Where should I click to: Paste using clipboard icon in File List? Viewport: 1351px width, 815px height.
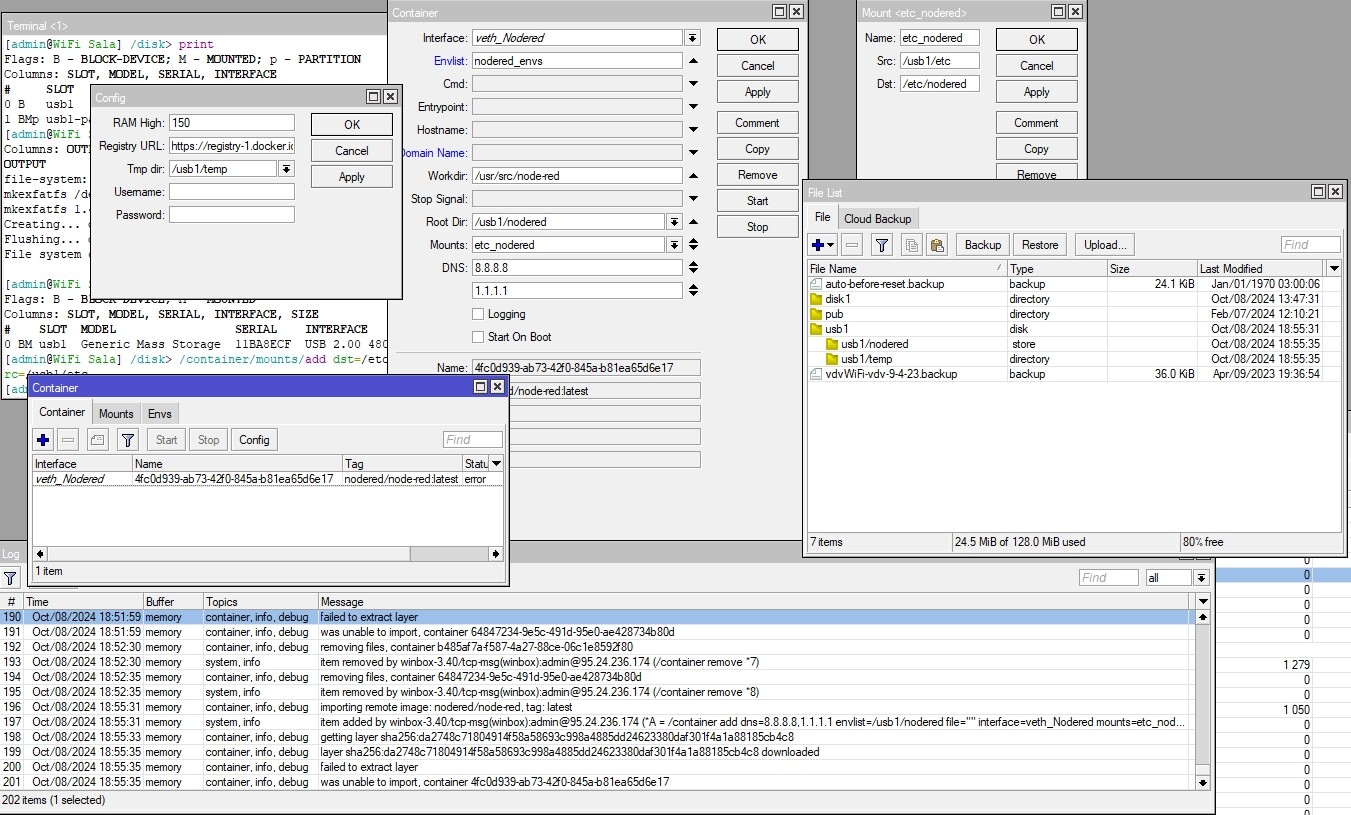coord(937,245)
